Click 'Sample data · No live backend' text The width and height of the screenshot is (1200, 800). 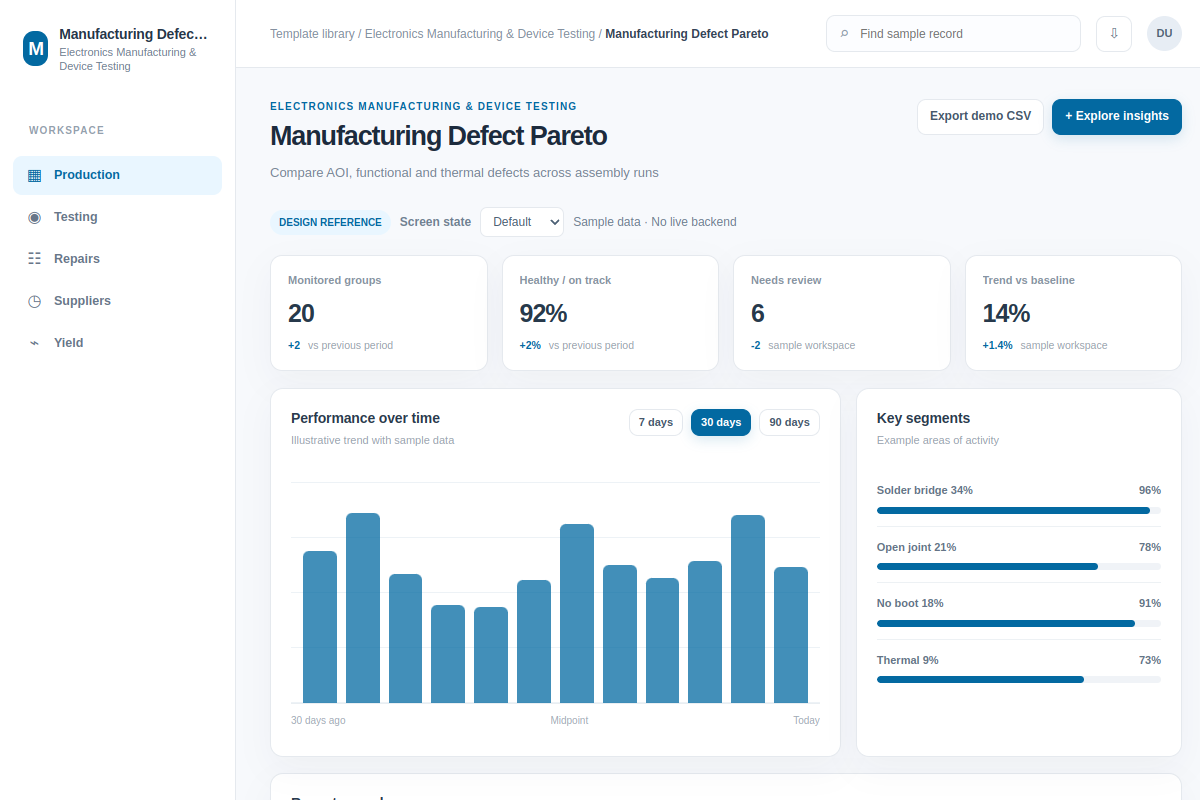655,222
